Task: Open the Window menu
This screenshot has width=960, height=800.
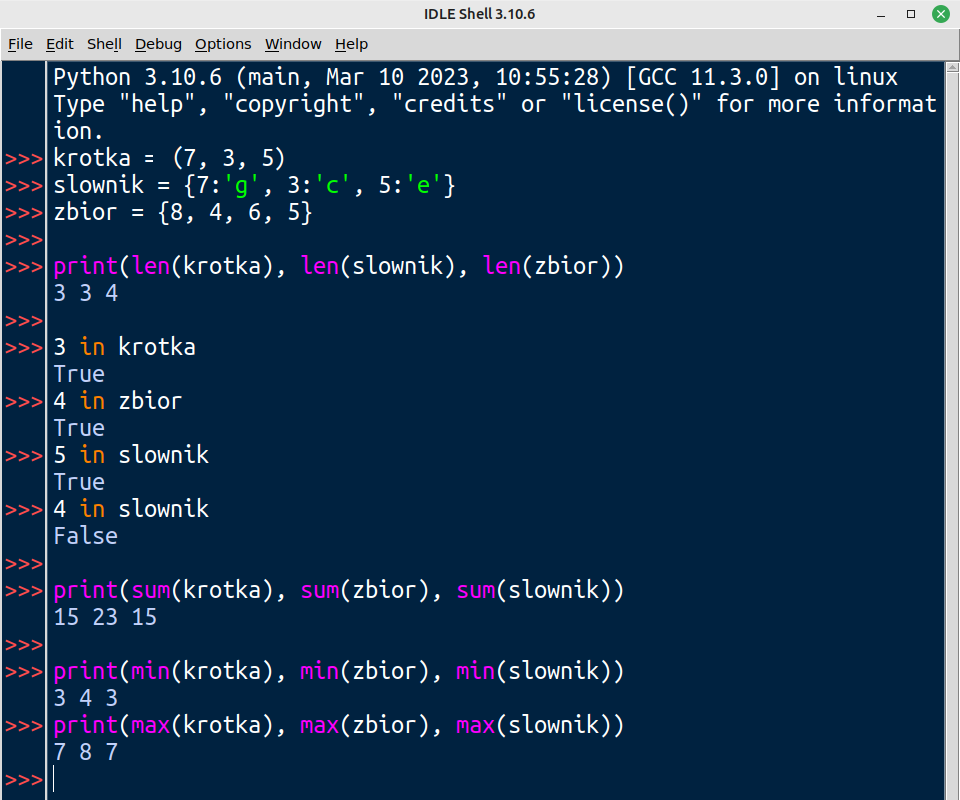Action: (x=293, y=44)
